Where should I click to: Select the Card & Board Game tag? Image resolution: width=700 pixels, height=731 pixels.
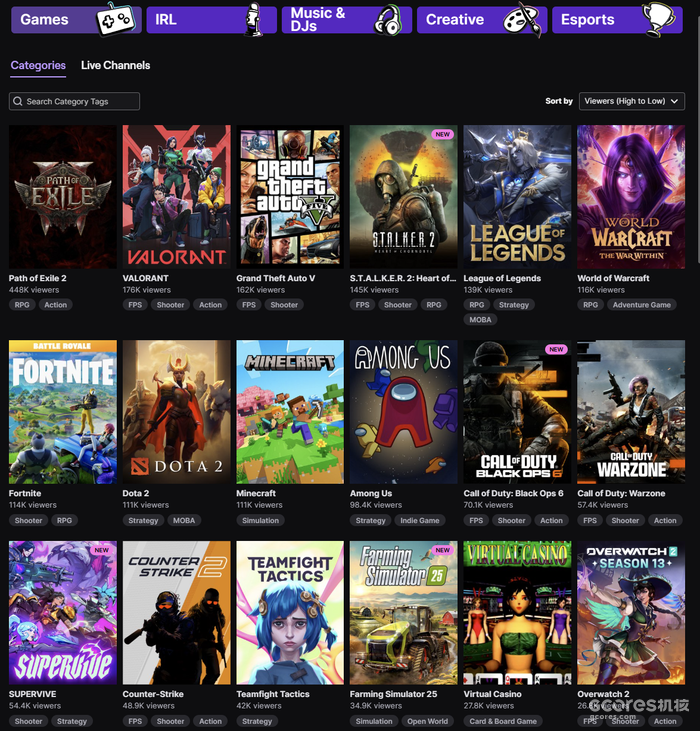[503, 721]
